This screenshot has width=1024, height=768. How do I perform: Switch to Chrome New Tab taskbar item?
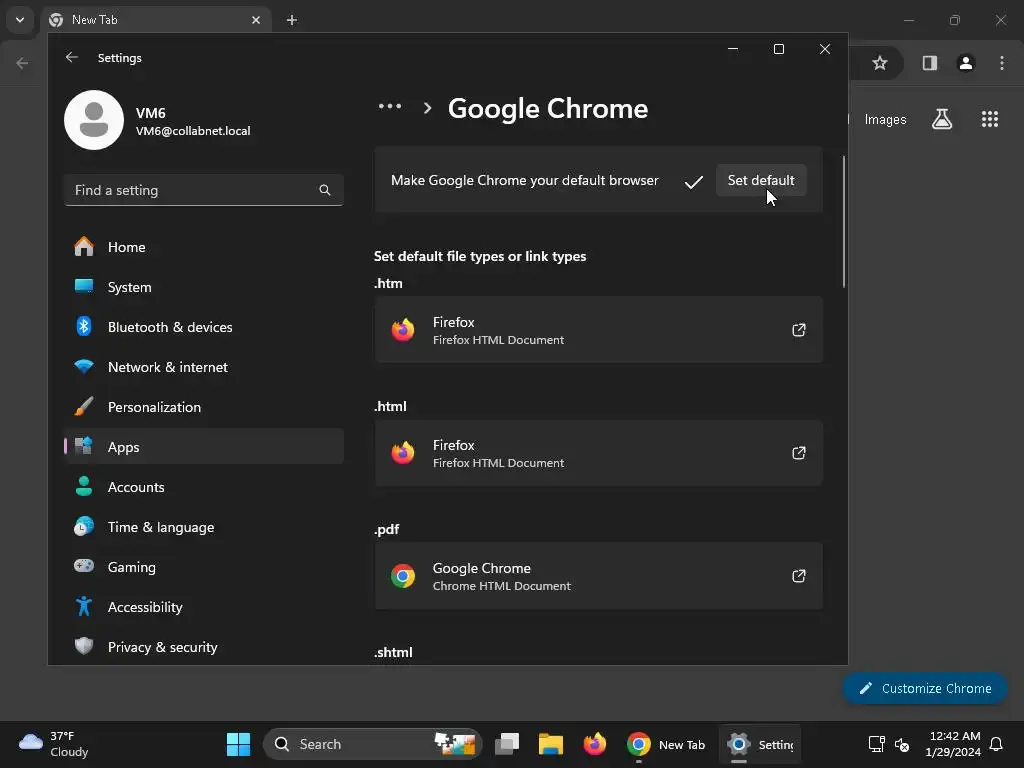[x=666, y=744]
